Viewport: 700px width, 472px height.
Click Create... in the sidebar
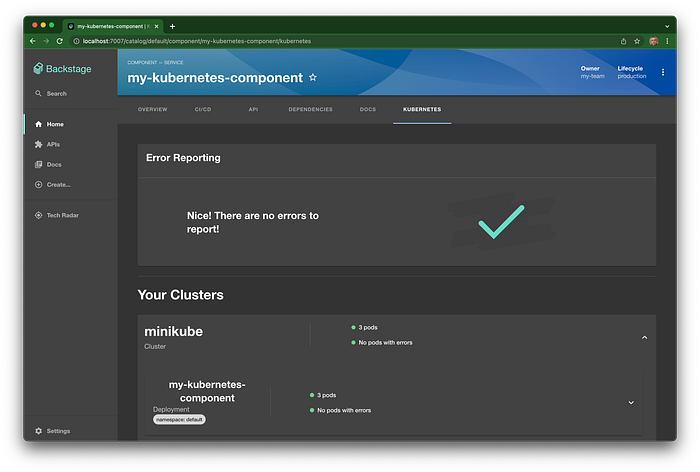pos(53,184)
